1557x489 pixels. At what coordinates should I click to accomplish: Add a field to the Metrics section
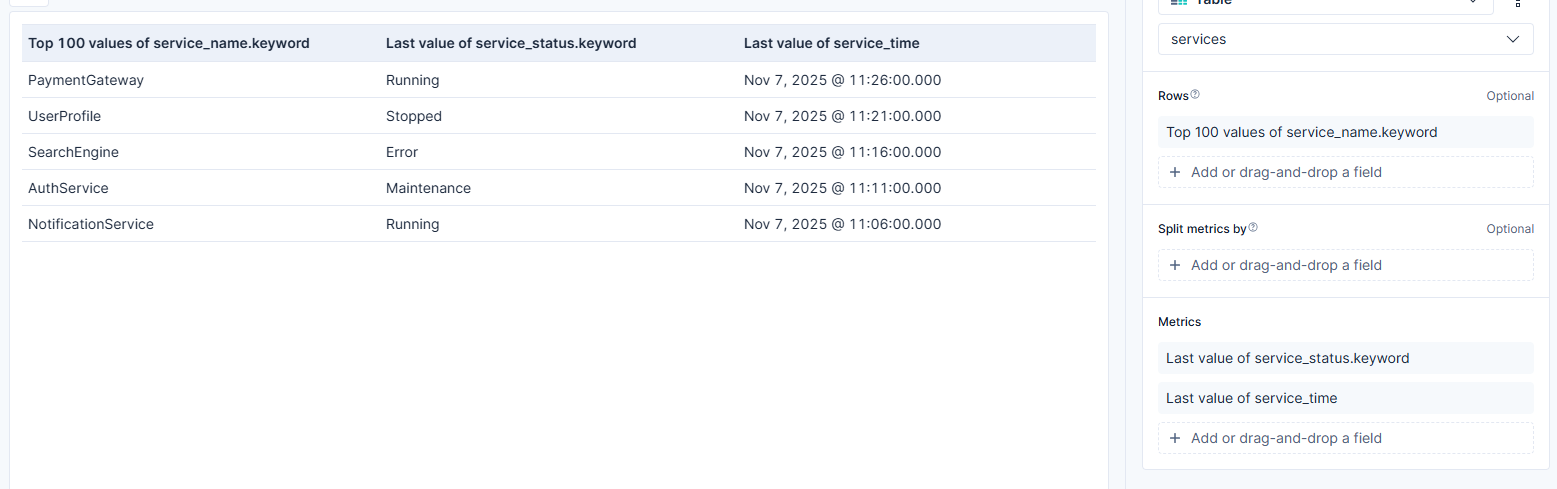[x=1345, y=438]
